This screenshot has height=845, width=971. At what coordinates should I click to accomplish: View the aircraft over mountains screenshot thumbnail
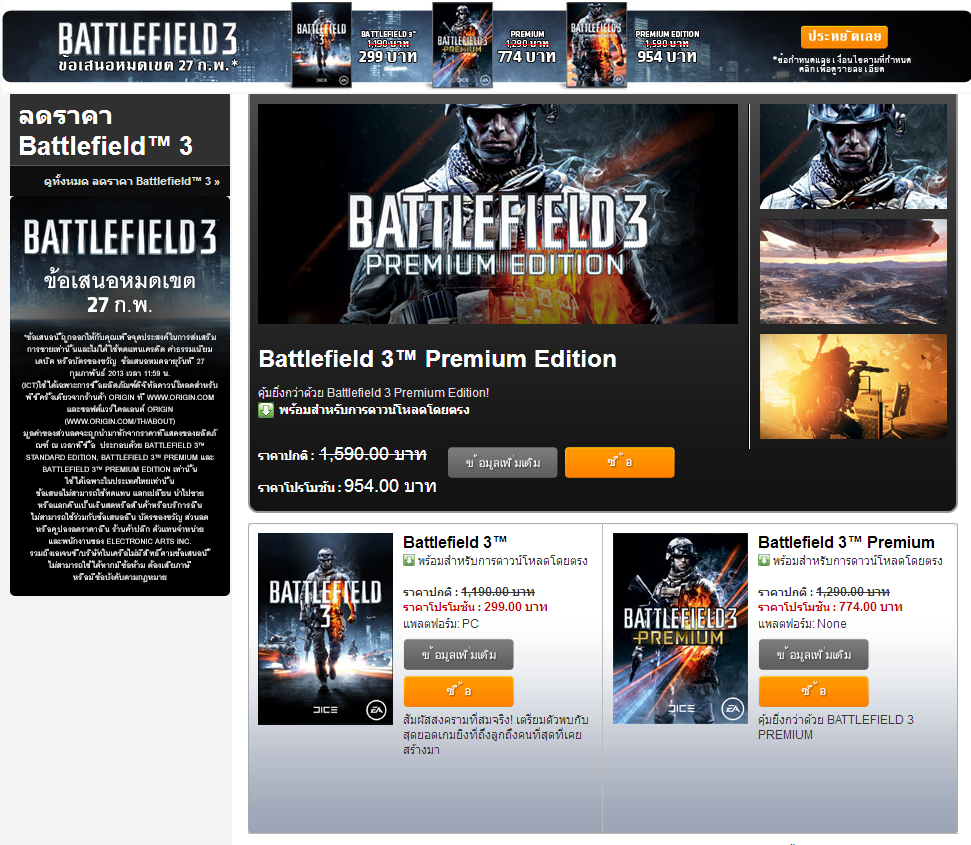tap(853, 271)
